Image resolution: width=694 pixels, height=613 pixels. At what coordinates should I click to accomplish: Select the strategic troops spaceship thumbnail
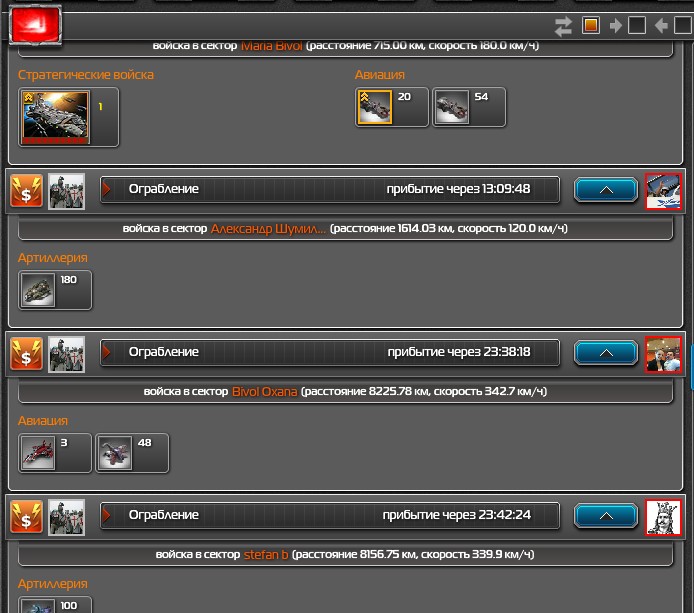(56, 117)
